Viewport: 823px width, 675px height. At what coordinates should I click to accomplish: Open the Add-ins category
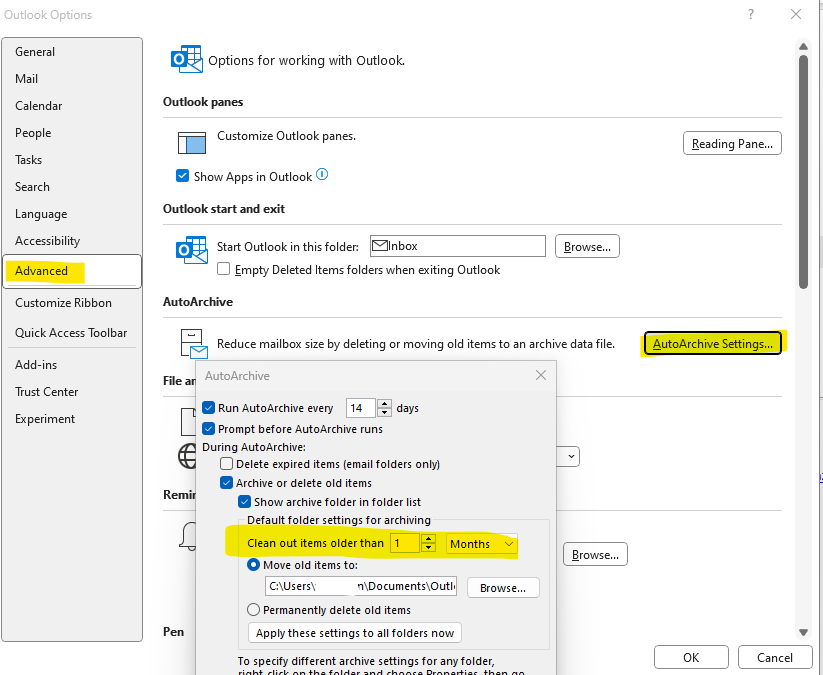[x=72, y=365]
